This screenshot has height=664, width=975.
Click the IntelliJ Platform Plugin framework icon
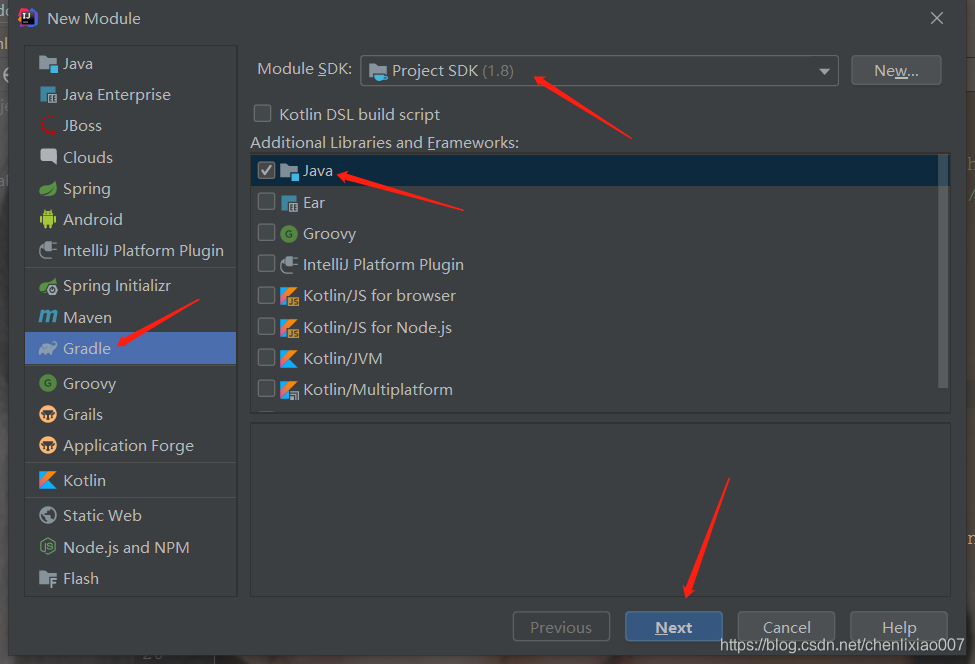coord(289,265)
